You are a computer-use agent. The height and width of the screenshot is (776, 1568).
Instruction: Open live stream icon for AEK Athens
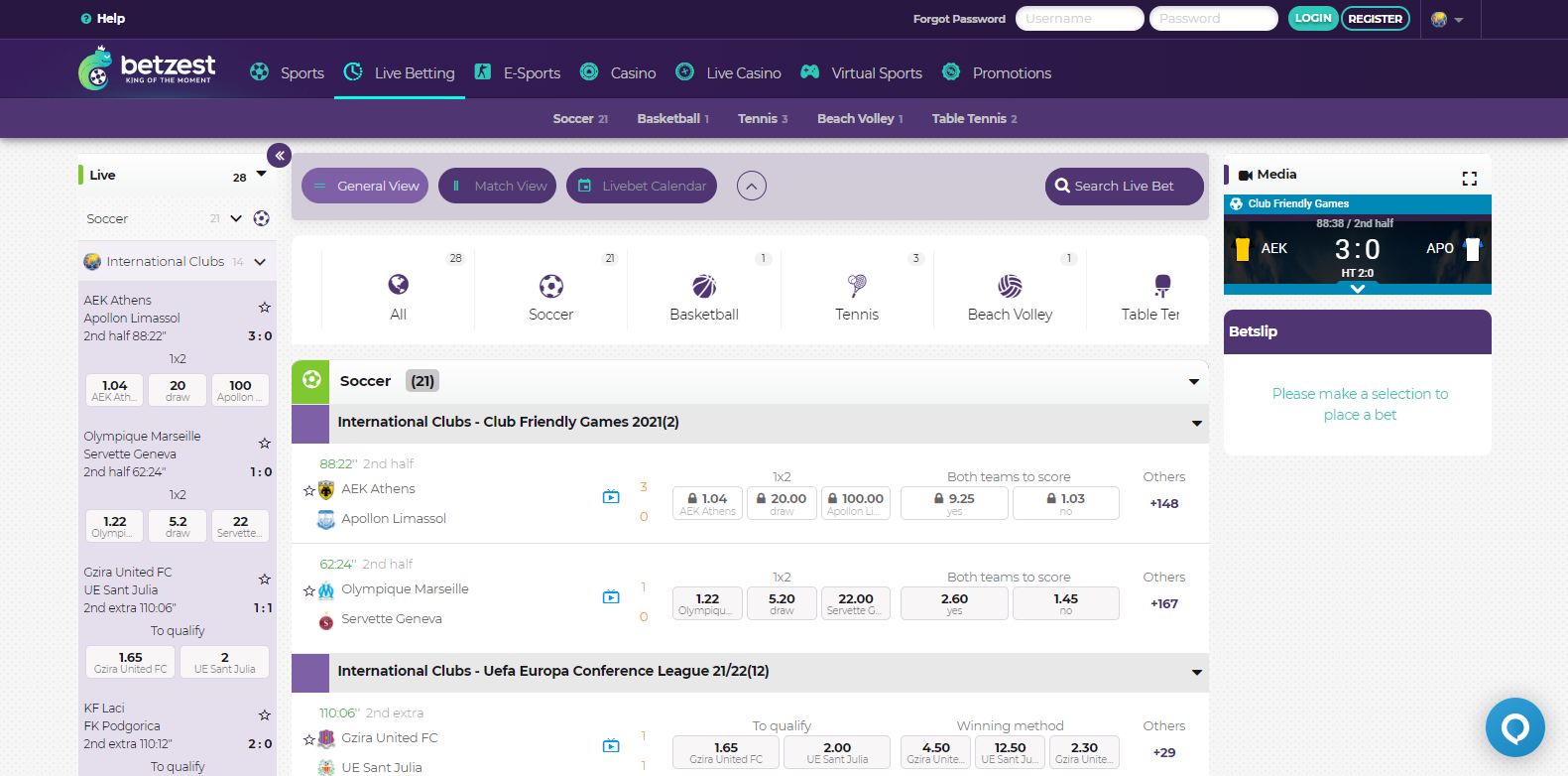(611, 496)
